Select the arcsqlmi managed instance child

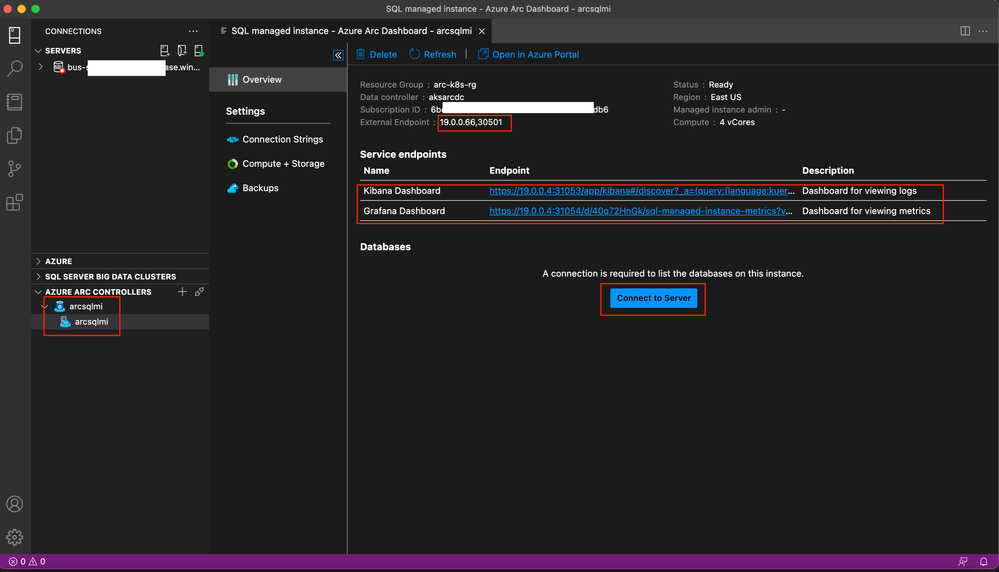[x=91, y=322]
